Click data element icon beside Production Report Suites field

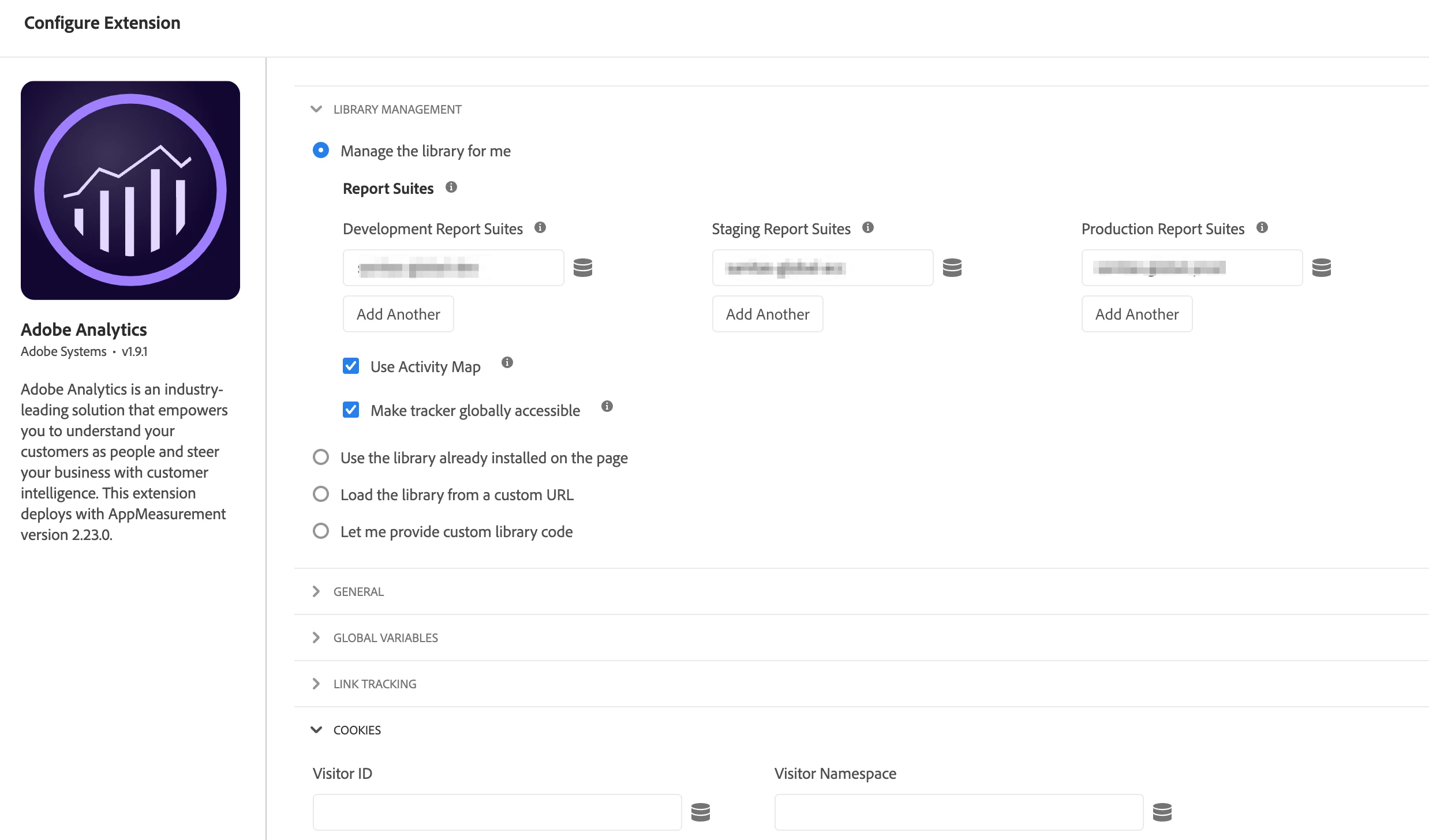[1322, 268]
